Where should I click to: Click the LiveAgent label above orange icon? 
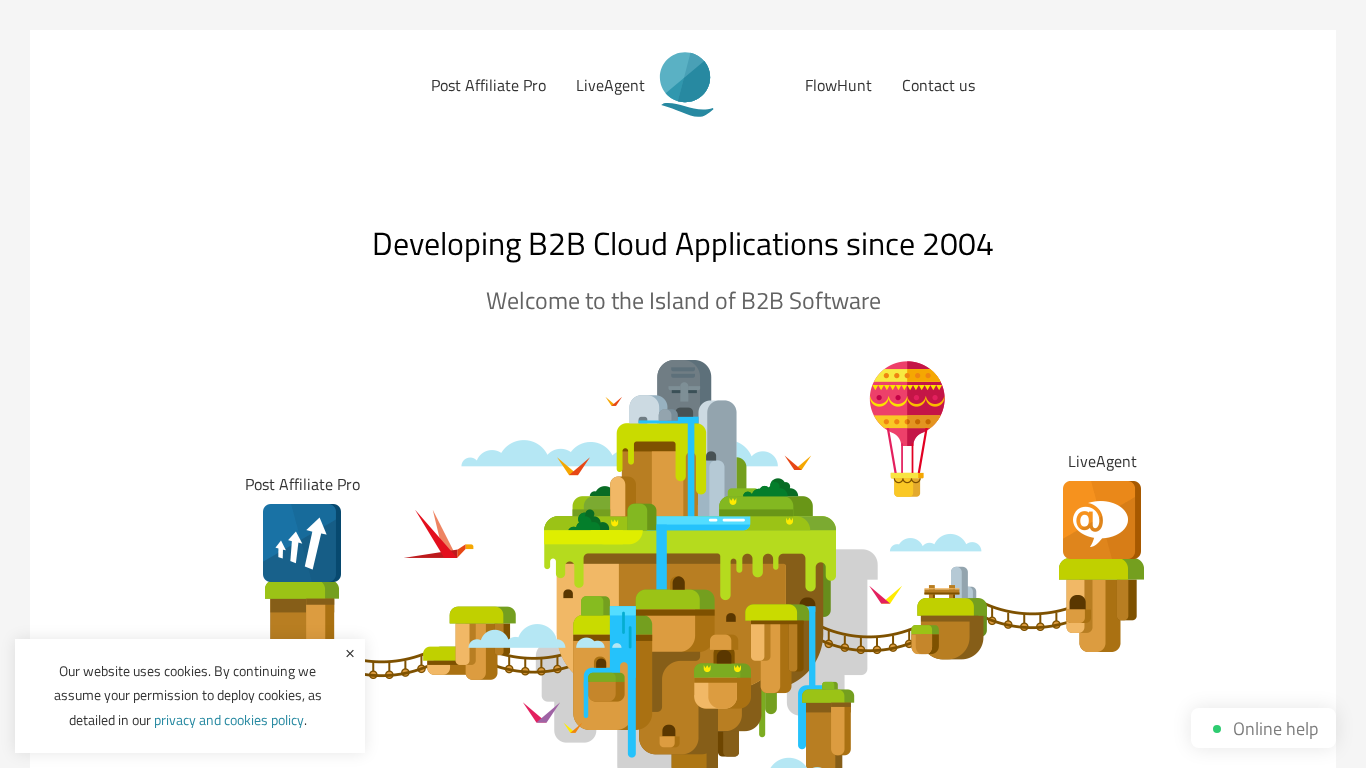click(x=1102, y=462)
